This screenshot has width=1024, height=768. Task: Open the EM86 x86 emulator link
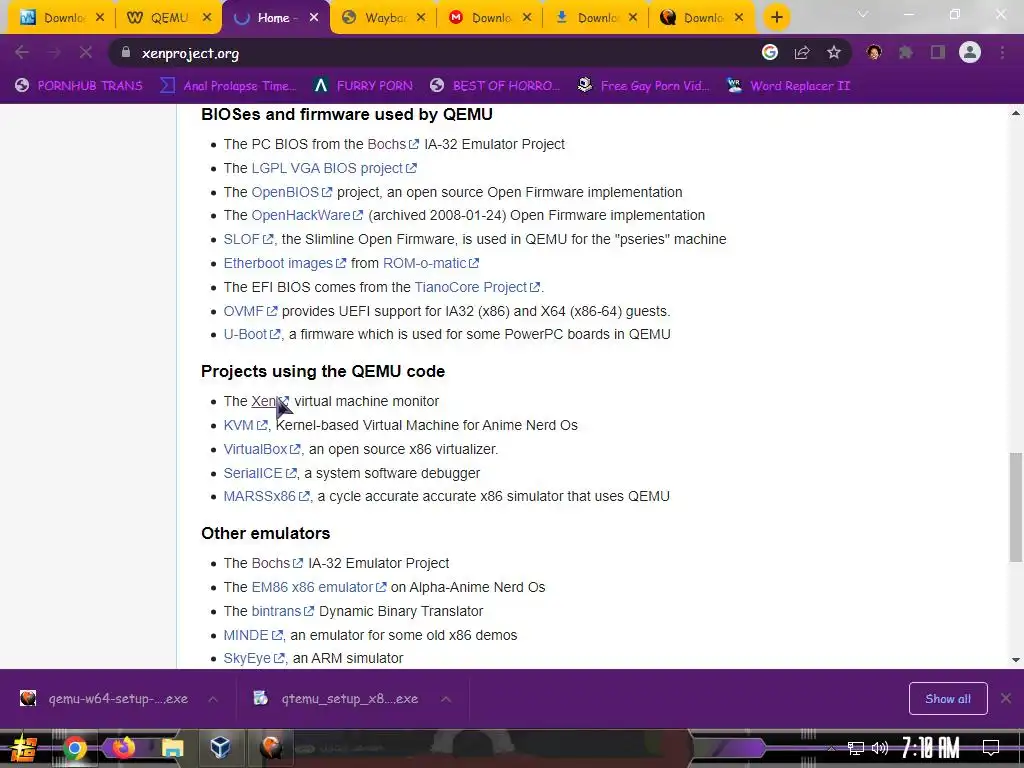coord(319,588)
